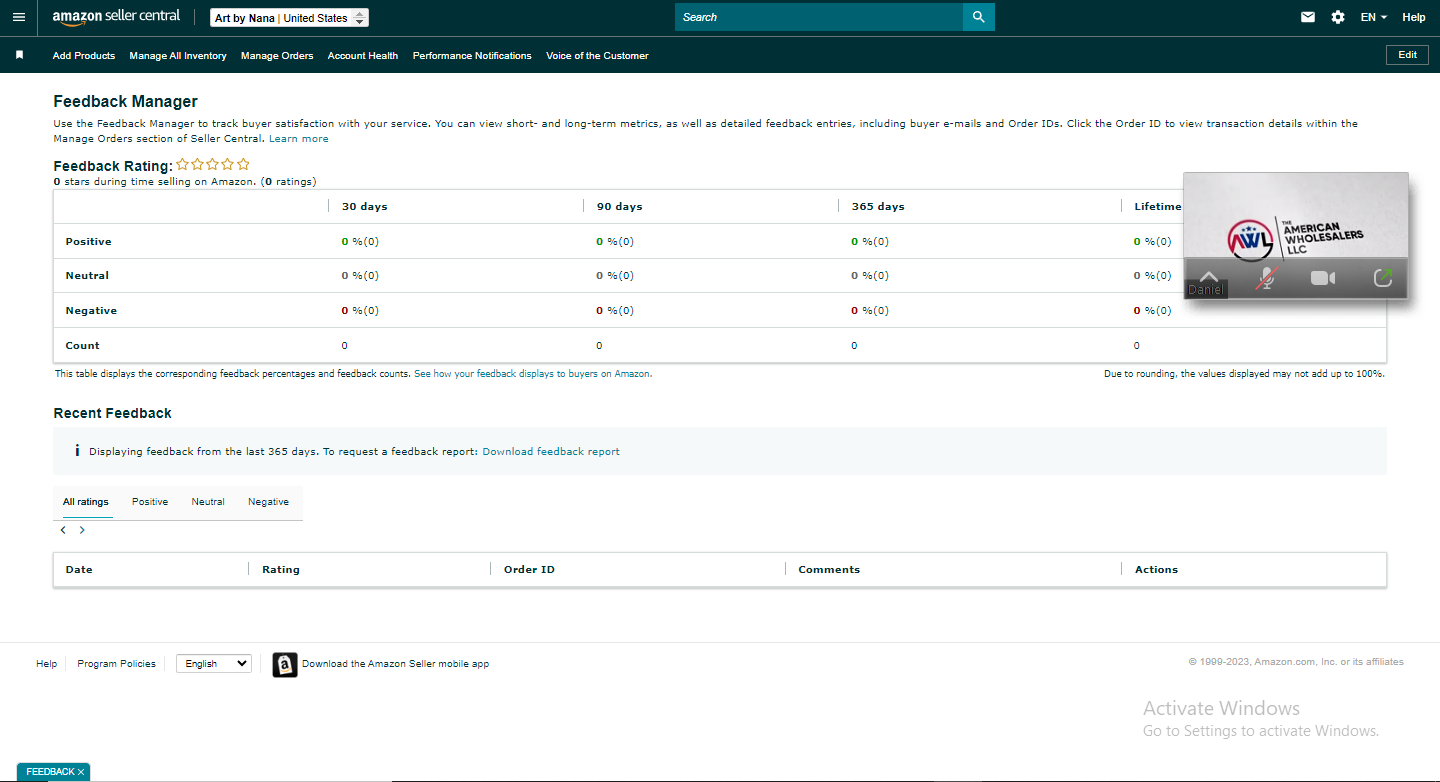Go to next page arrow
Viewport: 1440px width, 782px height.
pyautogui.click(x=82, y=530)
